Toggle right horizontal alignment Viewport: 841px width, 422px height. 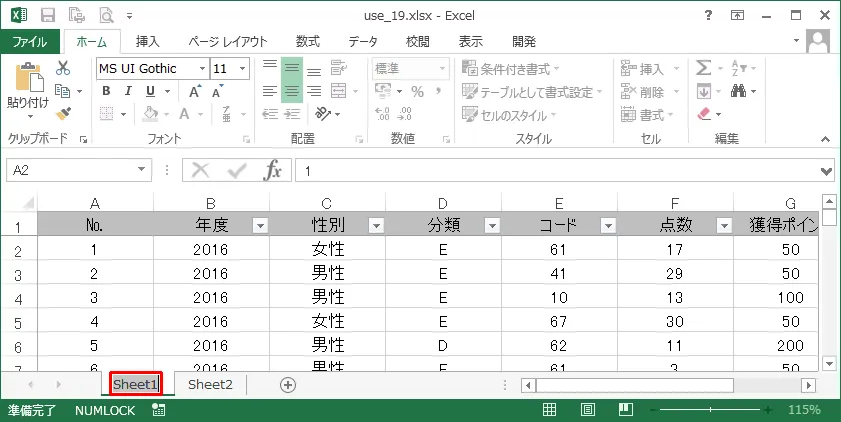pyautogui.click(x=314, y=91)
